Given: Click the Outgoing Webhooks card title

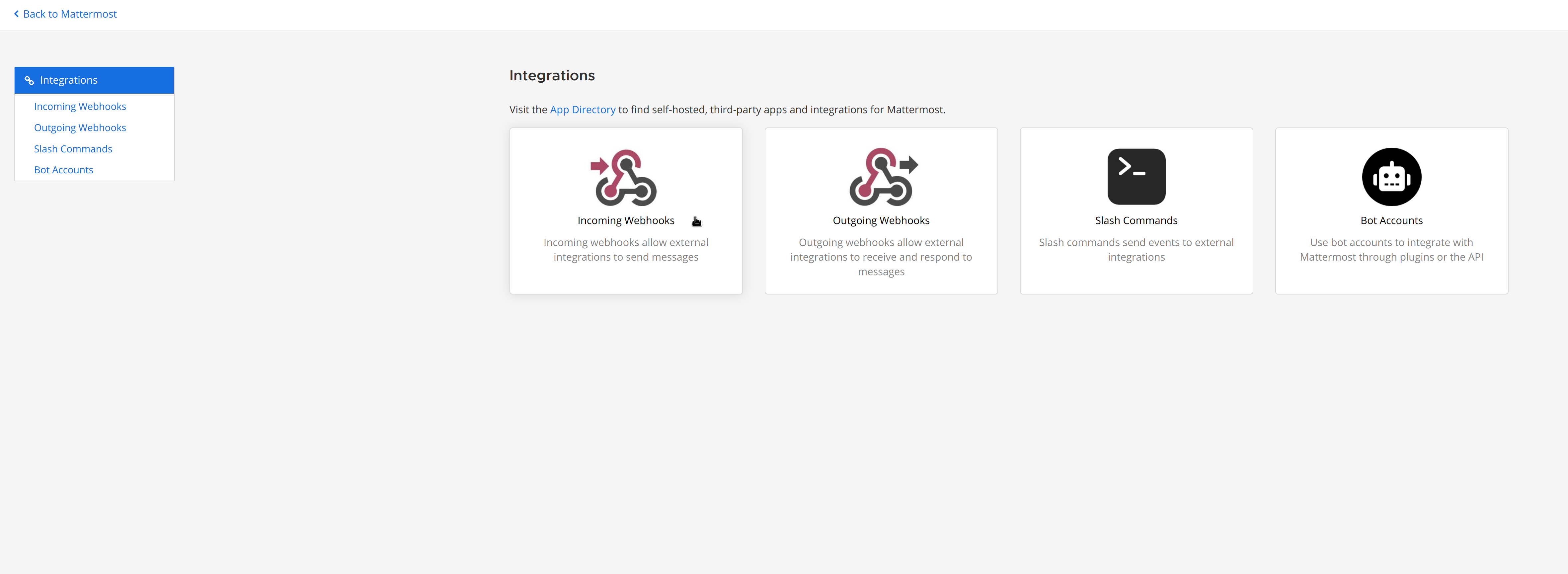Looking at the screenshot, I should pos(881,220).
